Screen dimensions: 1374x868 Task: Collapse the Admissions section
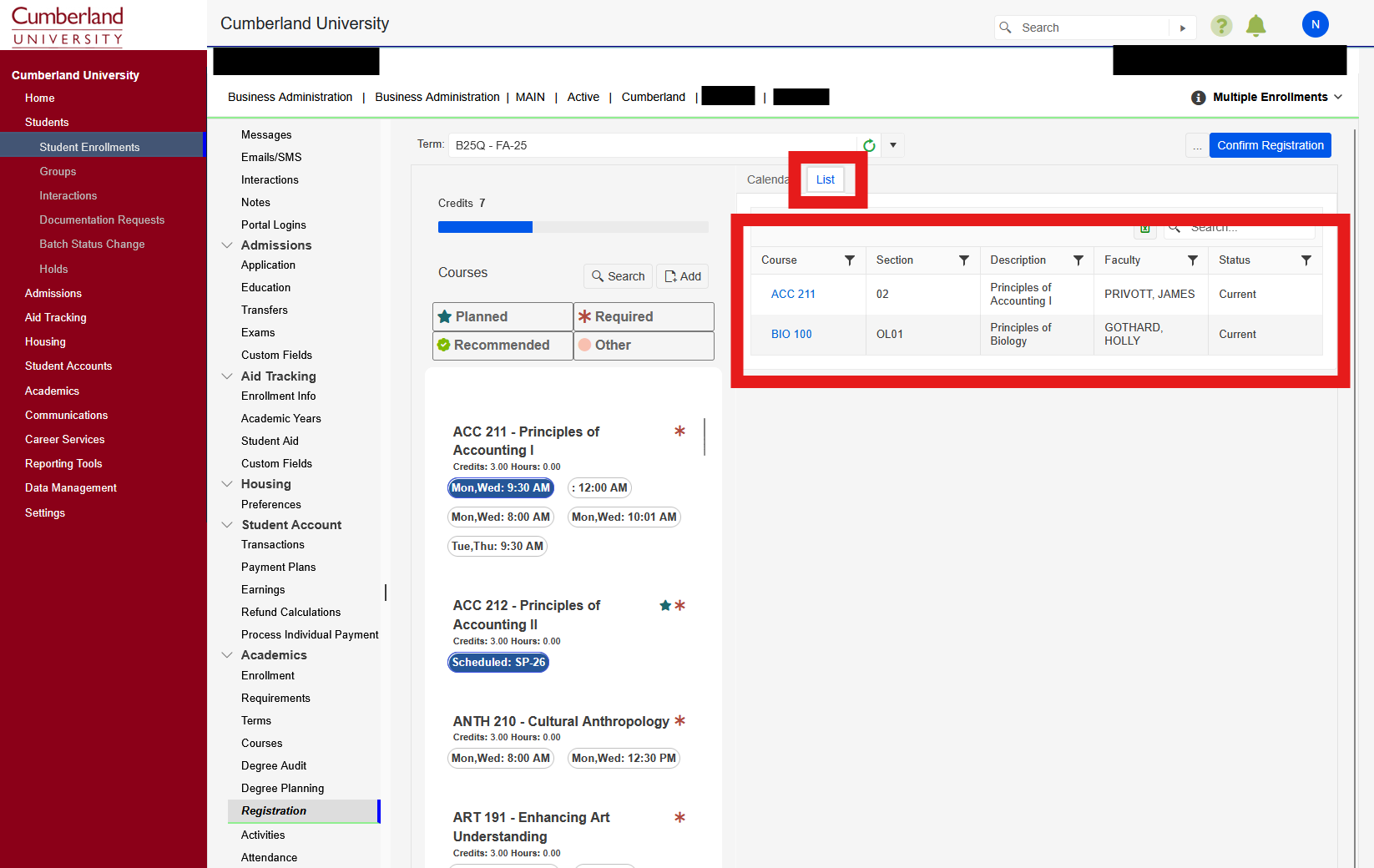point(227,245)
